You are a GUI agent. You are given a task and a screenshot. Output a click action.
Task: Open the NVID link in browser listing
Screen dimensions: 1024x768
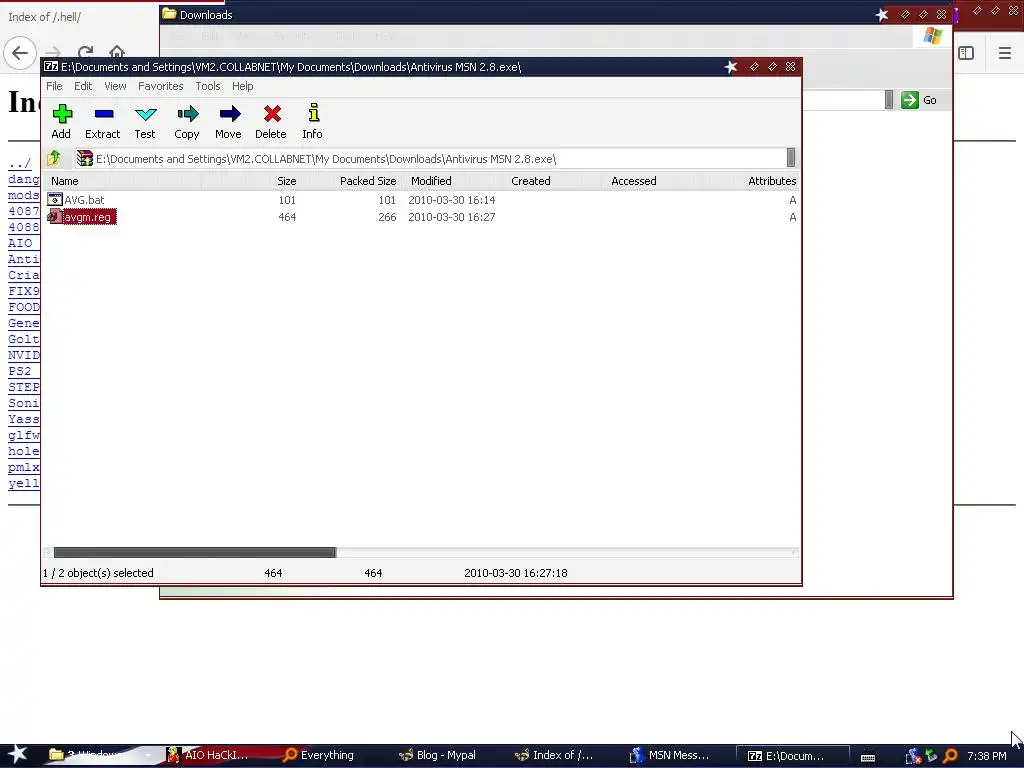click(24, 355)
